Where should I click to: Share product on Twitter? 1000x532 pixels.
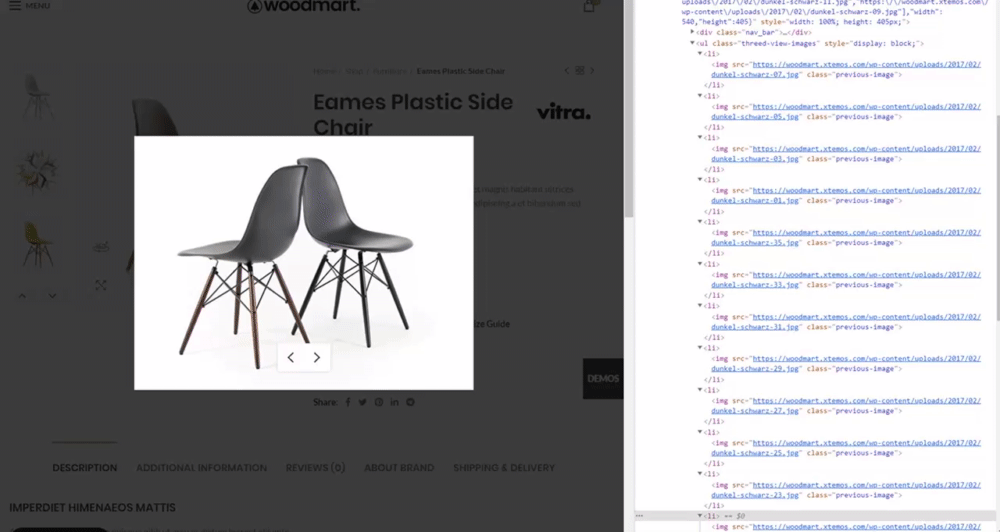pos(362,402)
